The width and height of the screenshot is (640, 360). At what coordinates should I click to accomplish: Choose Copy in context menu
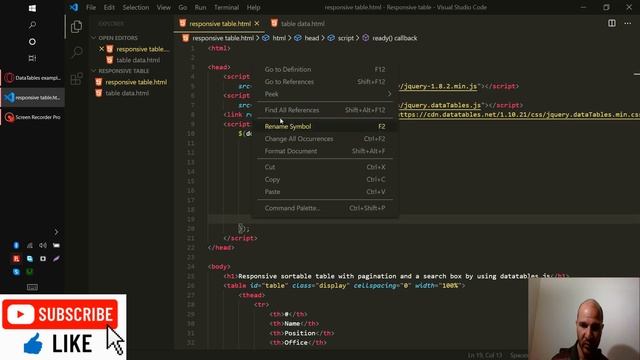coord(325,179)
